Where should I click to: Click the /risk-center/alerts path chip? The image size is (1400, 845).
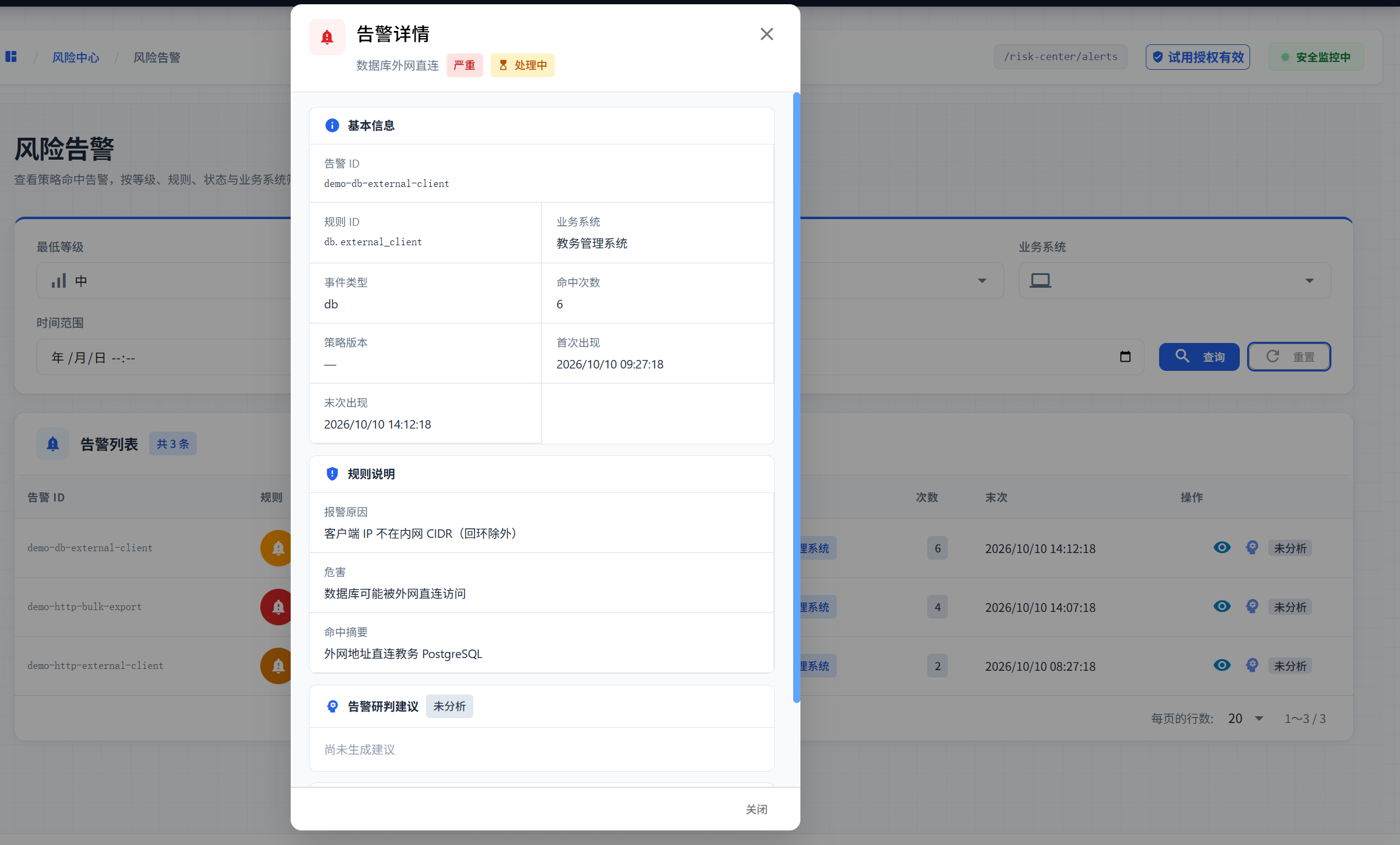[1060, 56]
